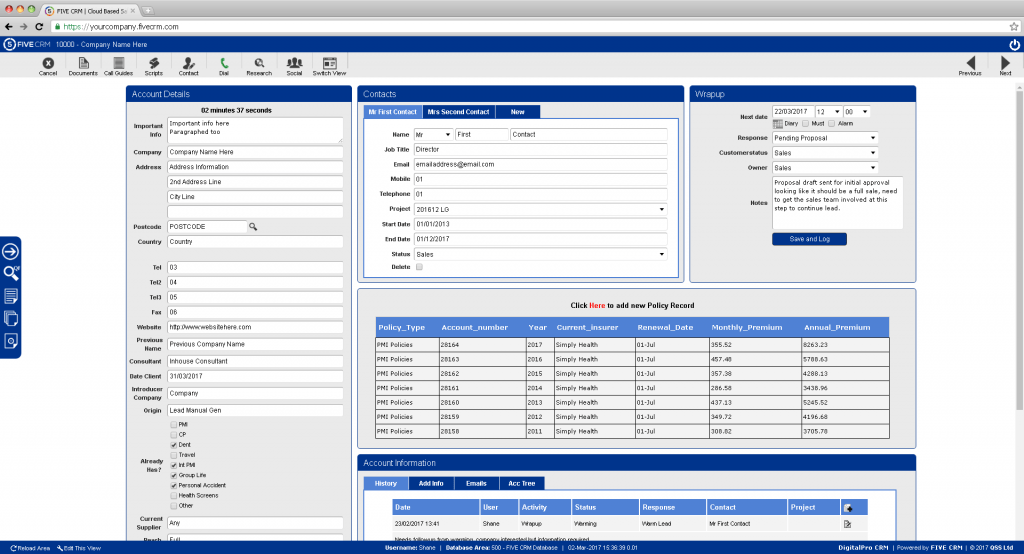This screenshot has width=1024, height=554.
Task: Tick the Alarm checkbox
Action: (x=831, y=123)
